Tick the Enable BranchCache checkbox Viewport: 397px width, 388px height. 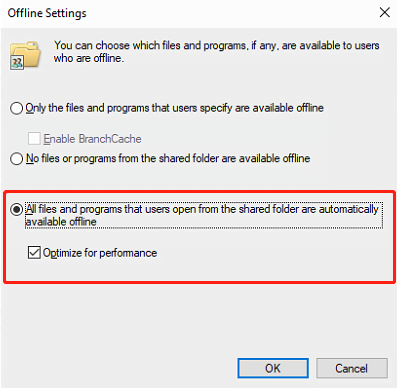[x=34, y=139]
